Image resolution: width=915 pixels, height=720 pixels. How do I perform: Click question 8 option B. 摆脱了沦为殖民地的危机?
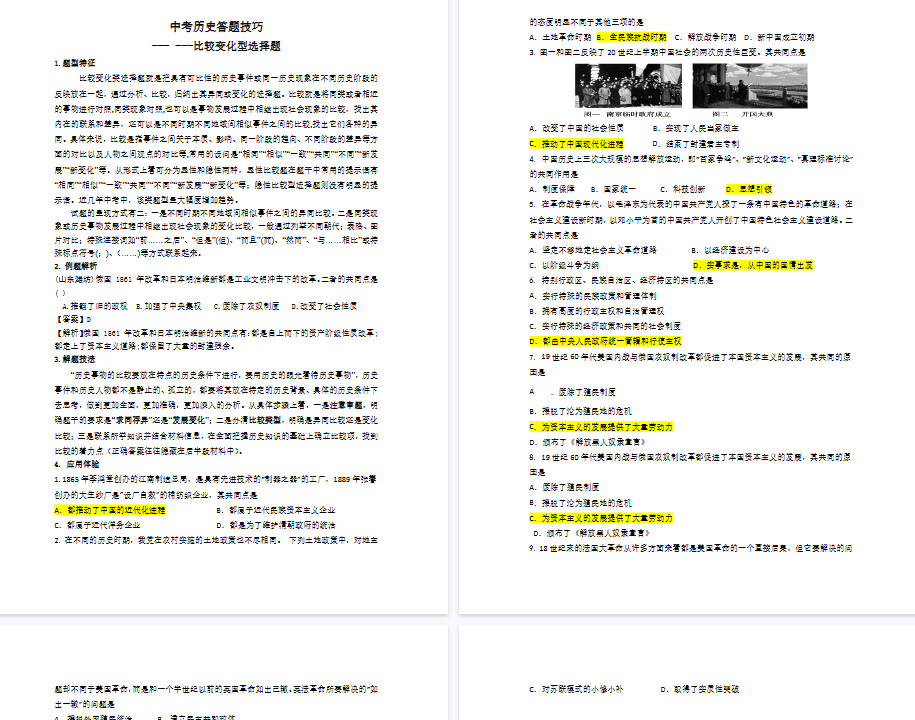(581, 503)
